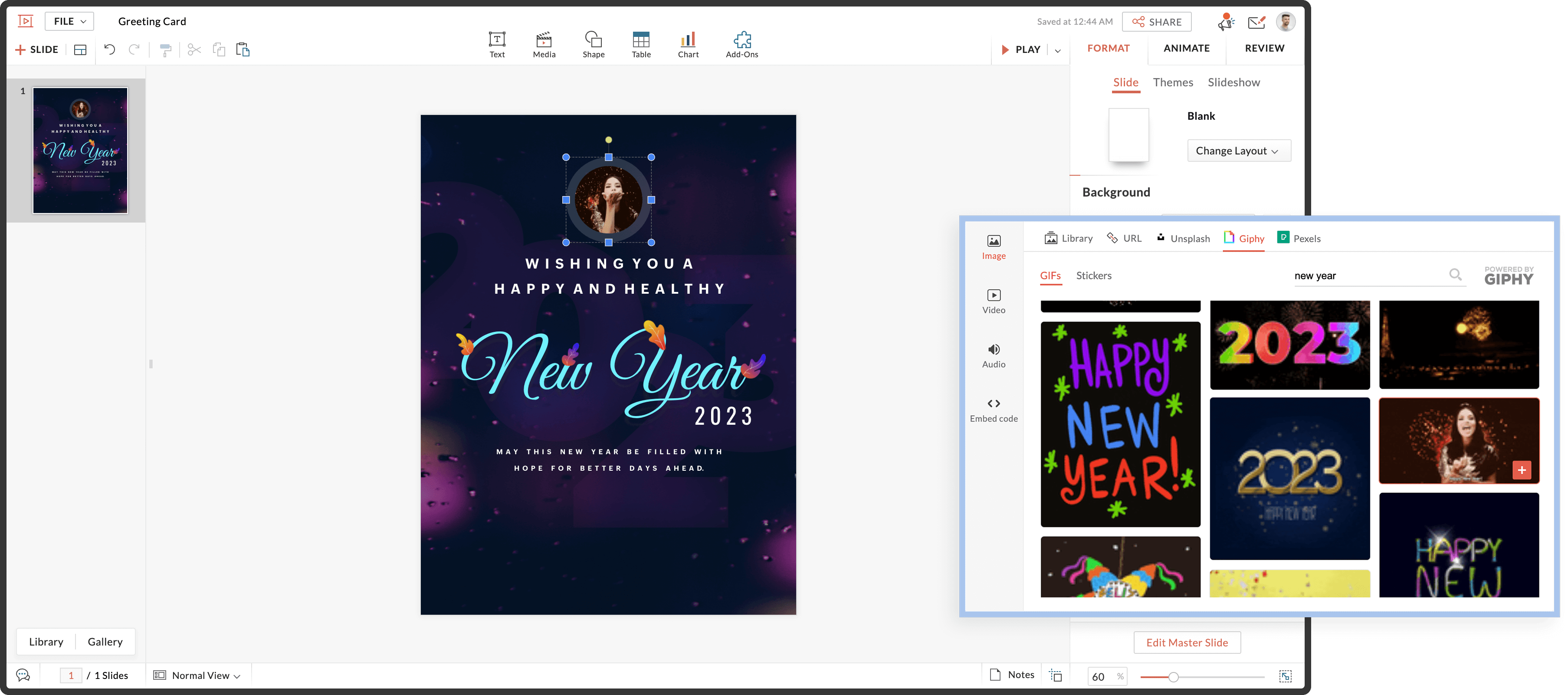The height and width of the screenshot is (695, 1568).
Task: Add a Table to the slide
Action: pyautogui.click(x=640, y=44)
